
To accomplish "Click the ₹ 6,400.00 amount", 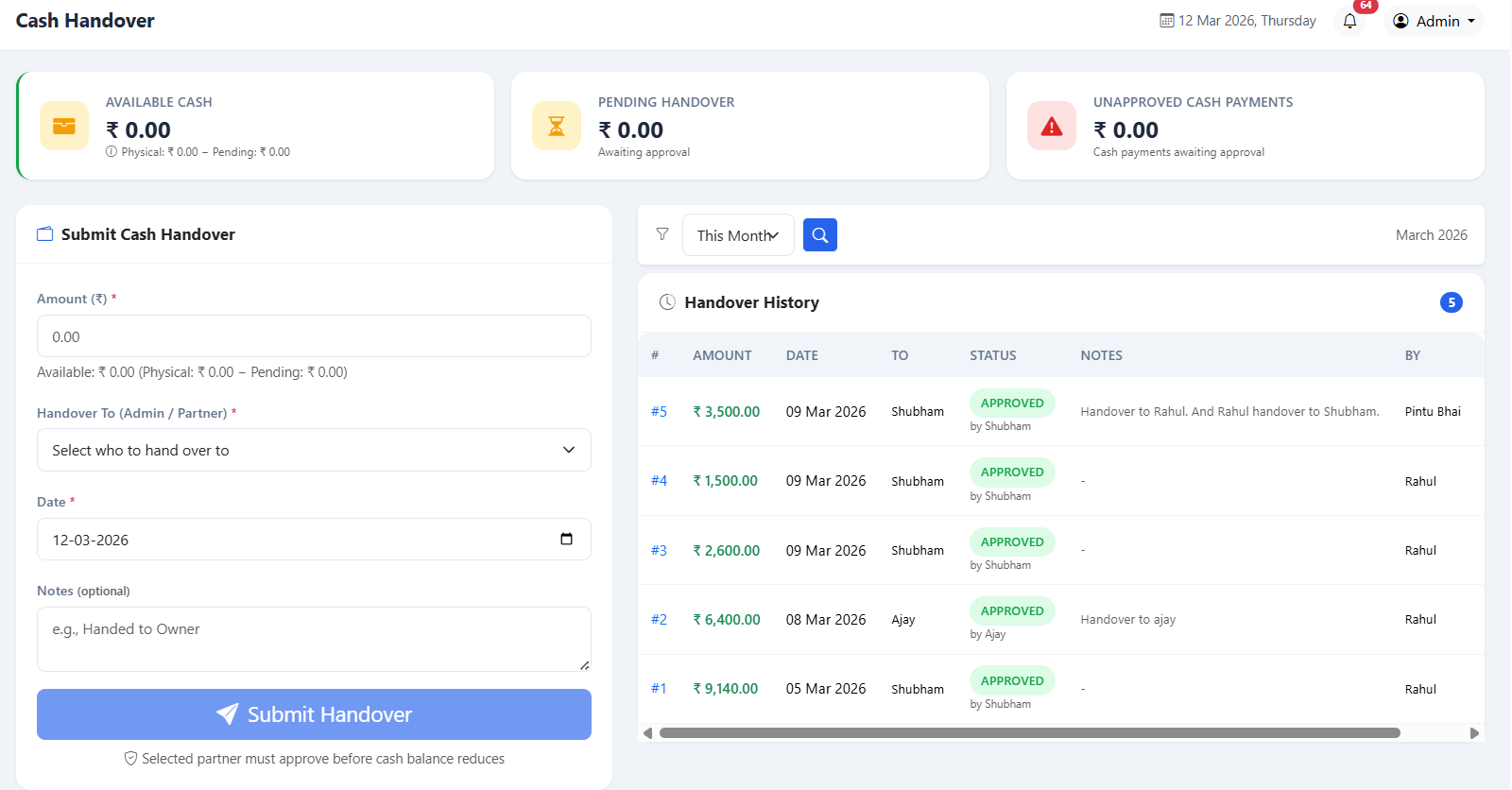I will [726, 619].
